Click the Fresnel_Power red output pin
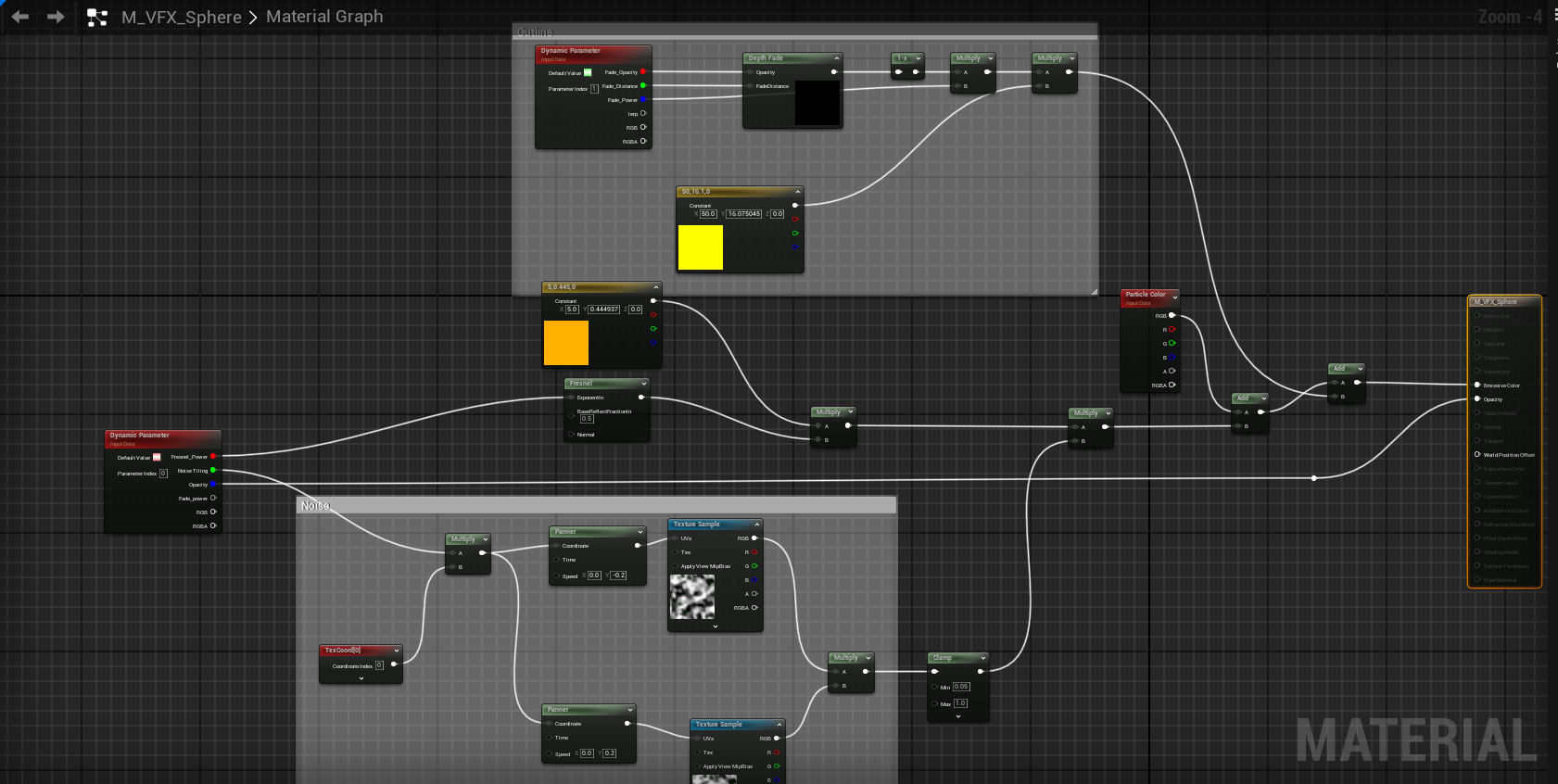1558x784 pixels. click(x=213, y=456)
